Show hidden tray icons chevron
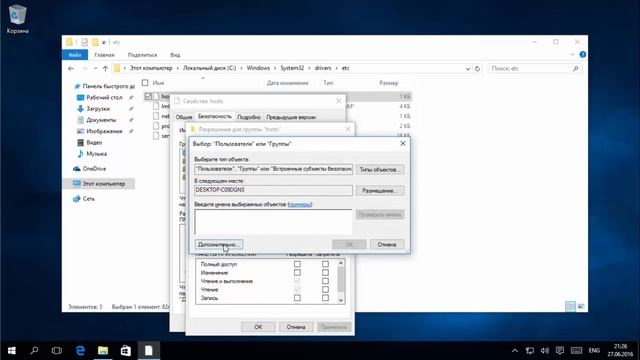The image size is (640, 360). click(515, 351)
